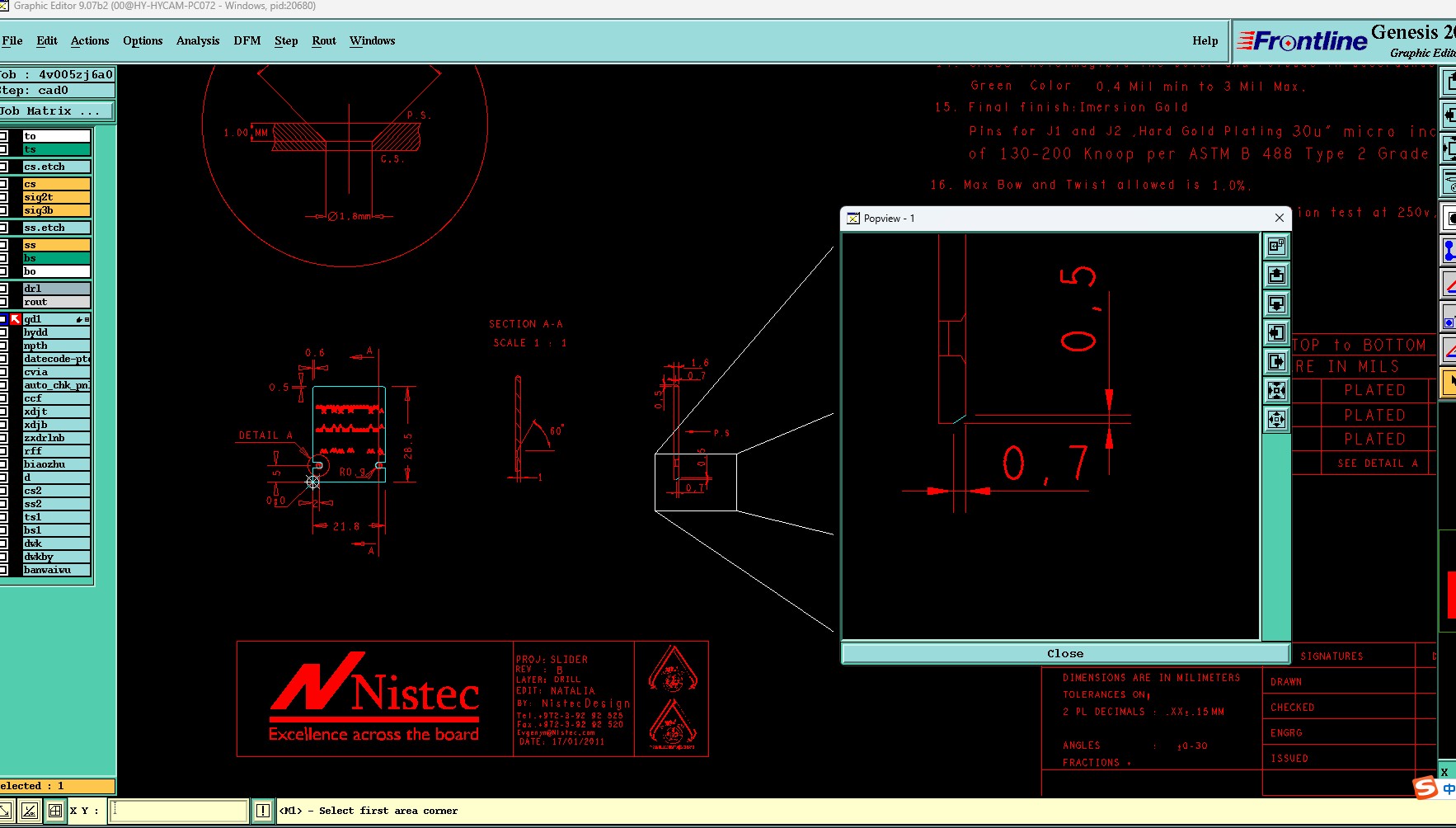This screenshot has height=828, width=1456.
Task: Select the banwaiwu layer
Action: click(x=56, y=570)
